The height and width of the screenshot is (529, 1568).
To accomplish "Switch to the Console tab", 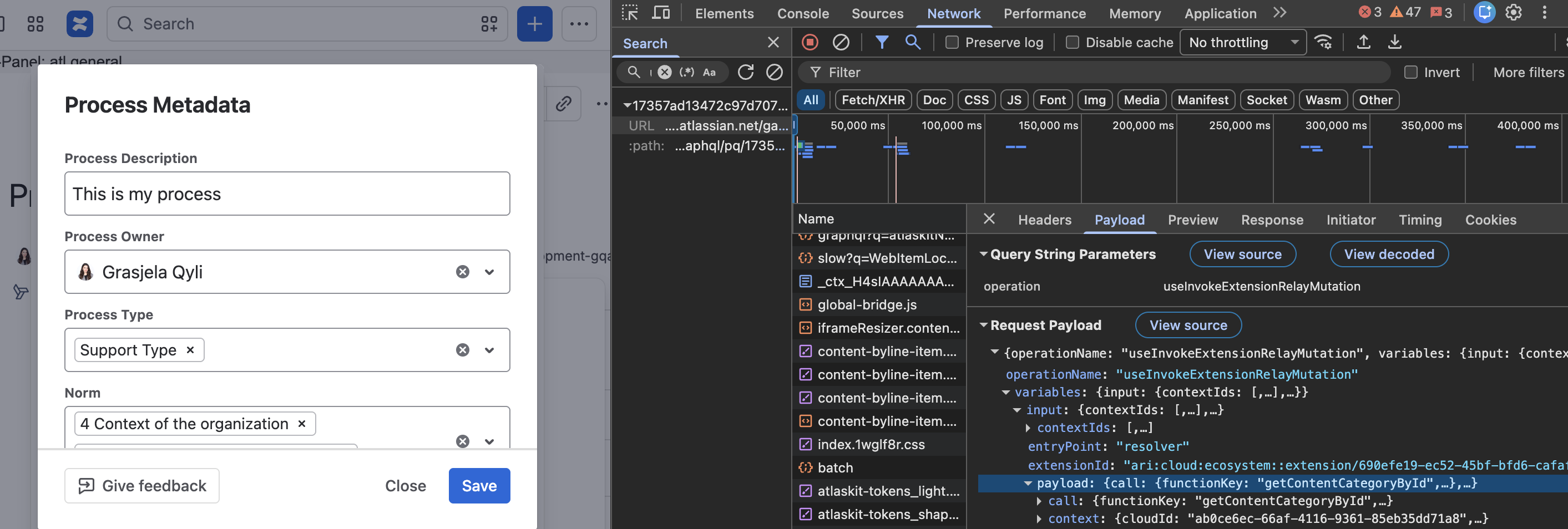I will [x=802, y=13].
